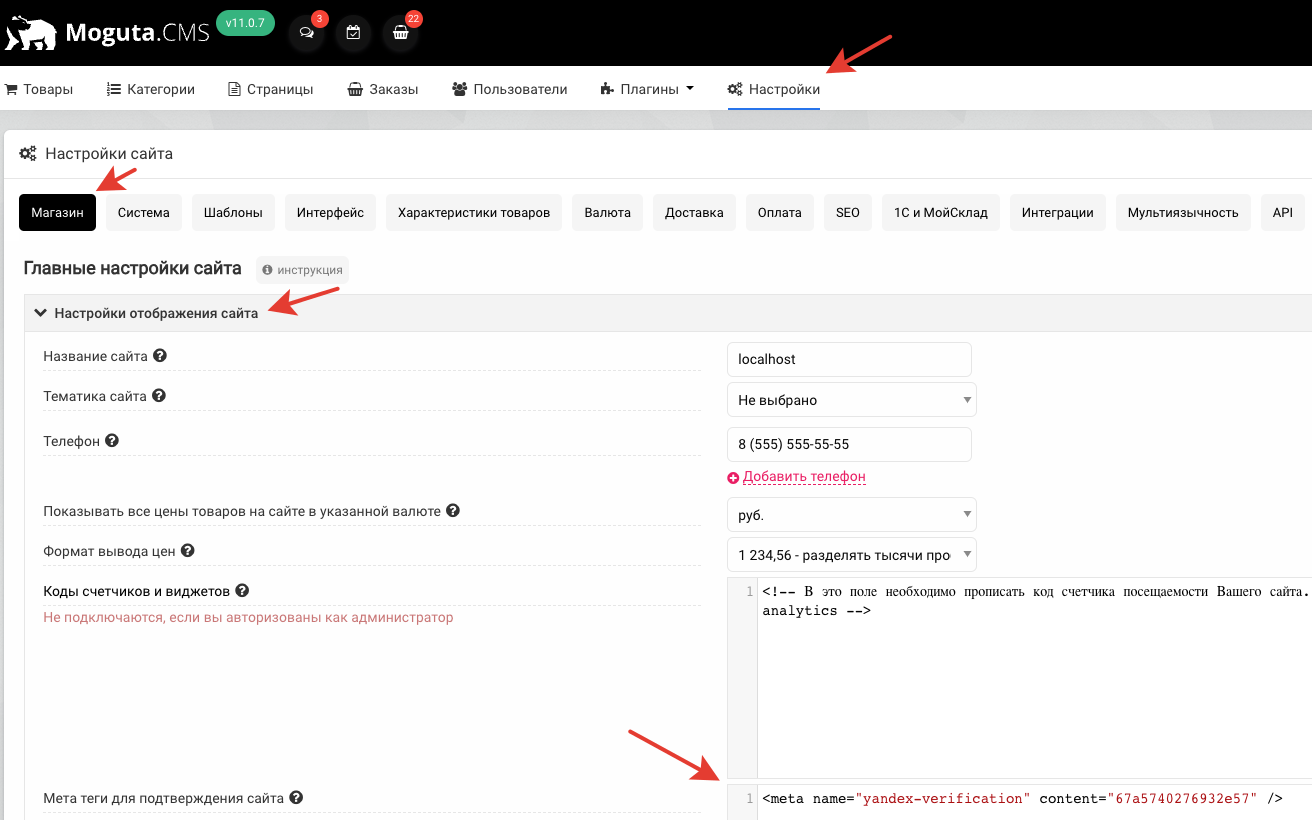The height and width of the screenshot is (820, 1312).
Task: Click the plus icon beside Добавить телефон
Action: 733,478
